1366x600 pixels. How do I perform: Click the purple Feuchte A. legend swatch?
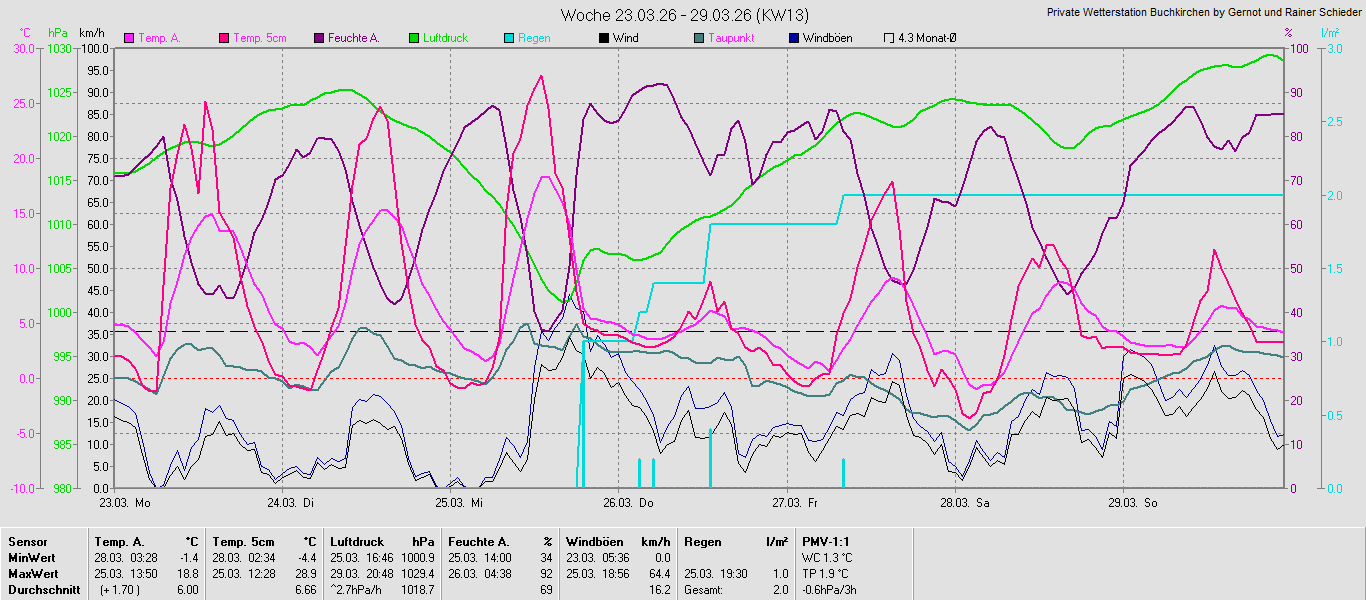tap(319, 38)
